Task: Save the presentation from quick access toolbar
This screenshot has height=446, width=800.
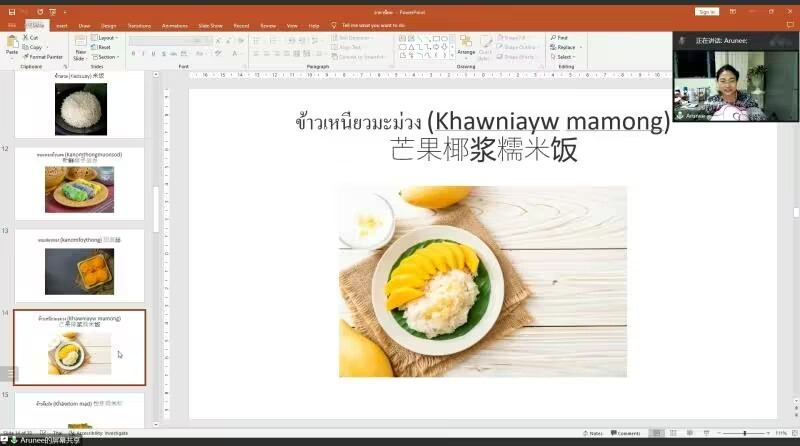Action: [11, 11]
